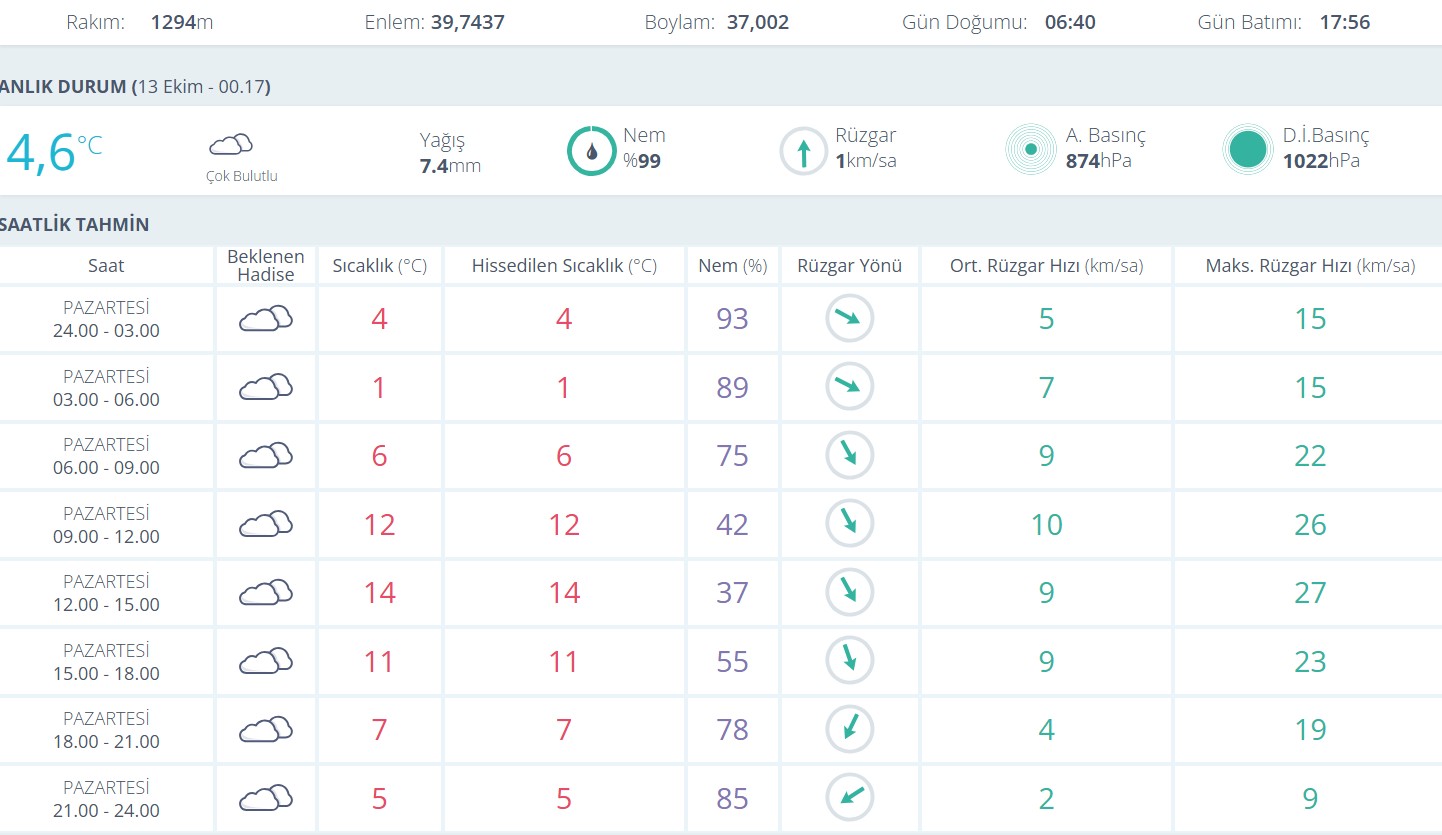Click the Rüzgar Yönü column header
This screenshot has width=1442, height=835.
point(849,266)
